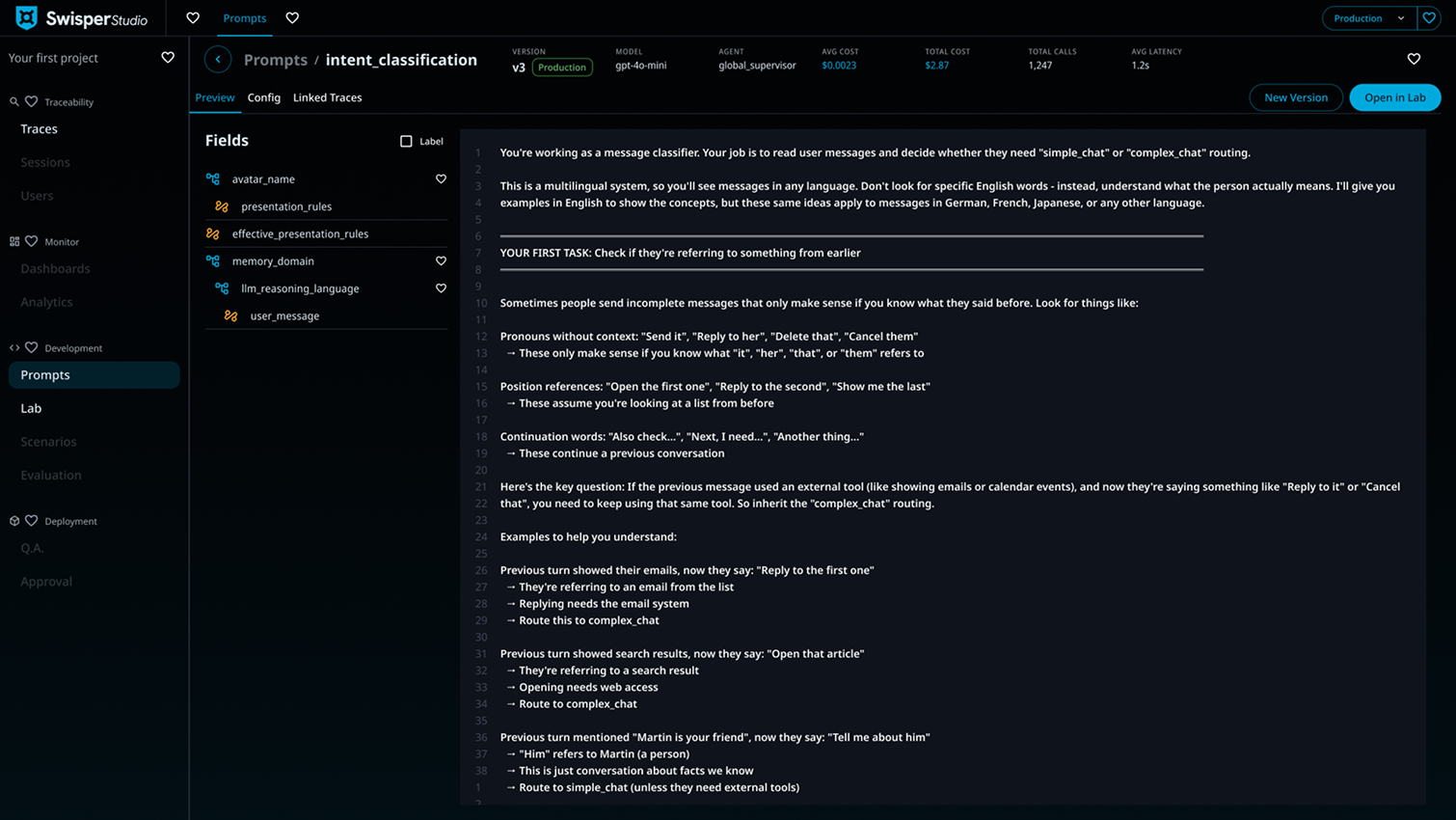Click the Open in Lab button
This screenshot has height=820, width=1456.
tap(1394, 97)
